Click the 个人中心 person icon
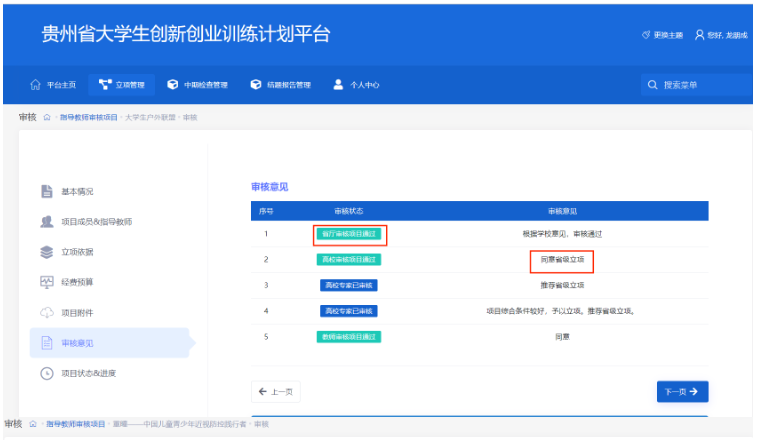763x440 pixels. (338, 85)
